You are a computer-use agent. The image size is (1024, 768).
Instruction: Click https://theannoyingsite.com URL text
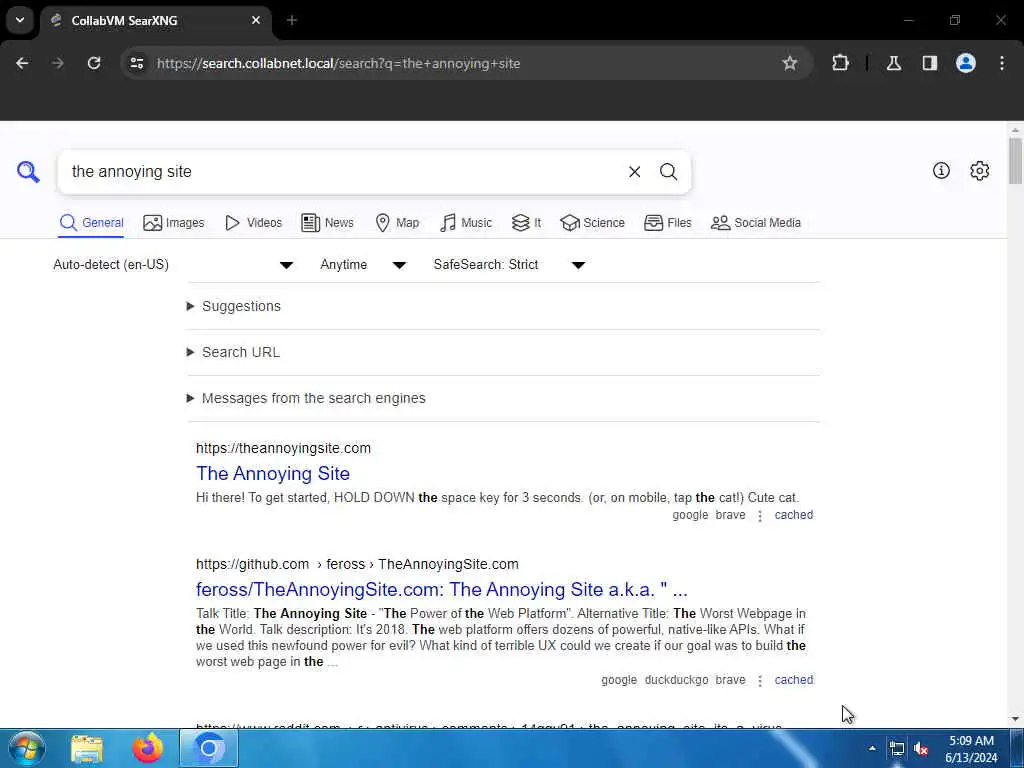point(283,448)
